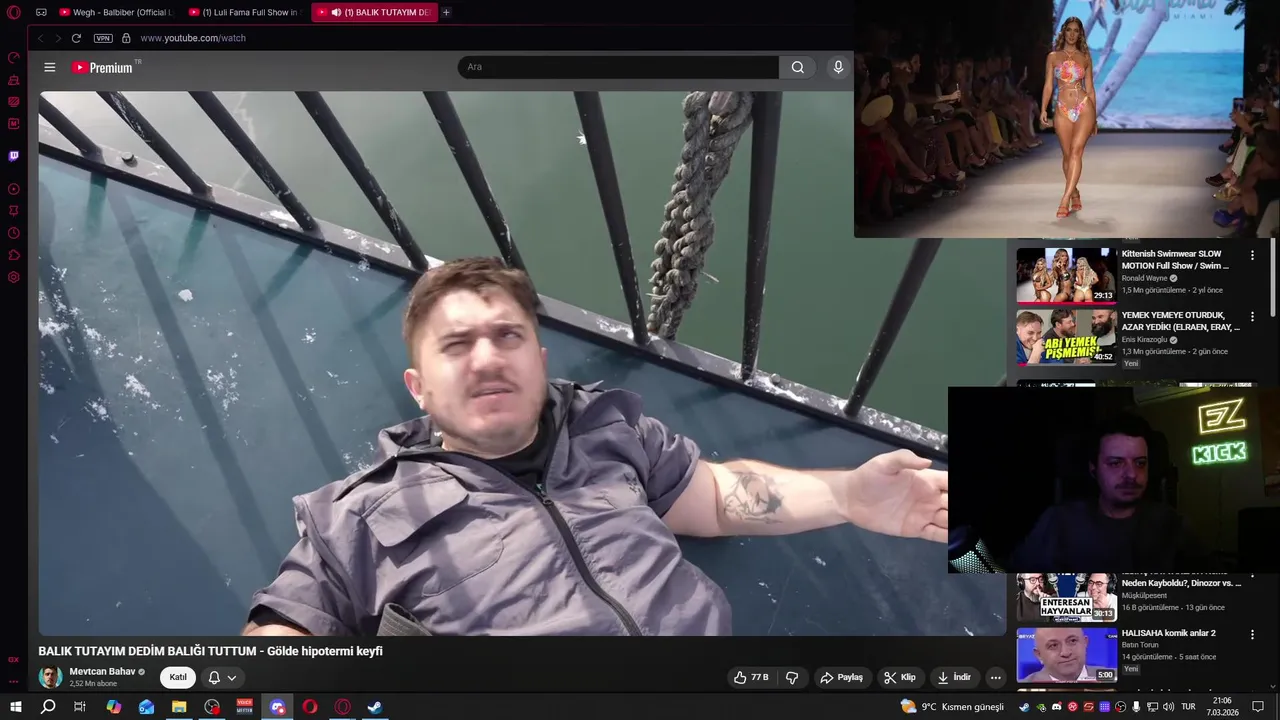Dislike the video with thumbs-down icon
Viewport: 1280px width, 720px height.
(x=792, y=677)
